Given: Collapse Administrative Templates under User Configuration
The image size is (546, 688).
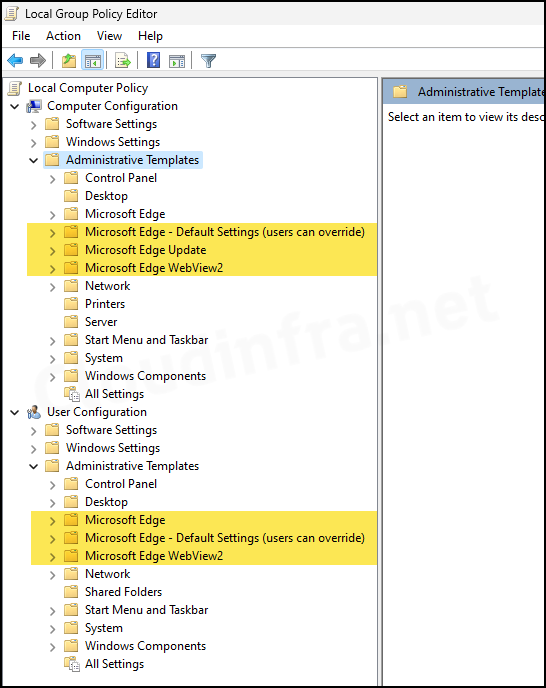Looking at the screenshot, I should click(33, 466).
